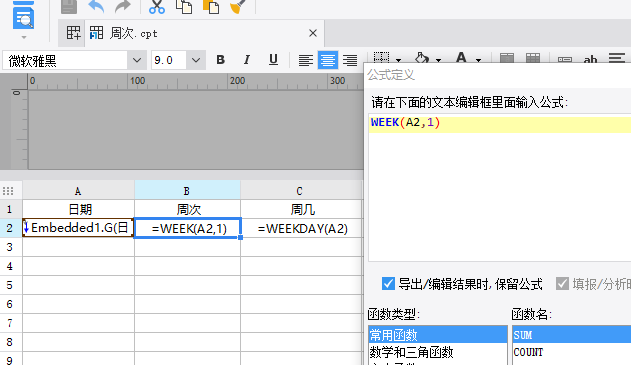Select the SUM function name

click(x=572, y=334)
